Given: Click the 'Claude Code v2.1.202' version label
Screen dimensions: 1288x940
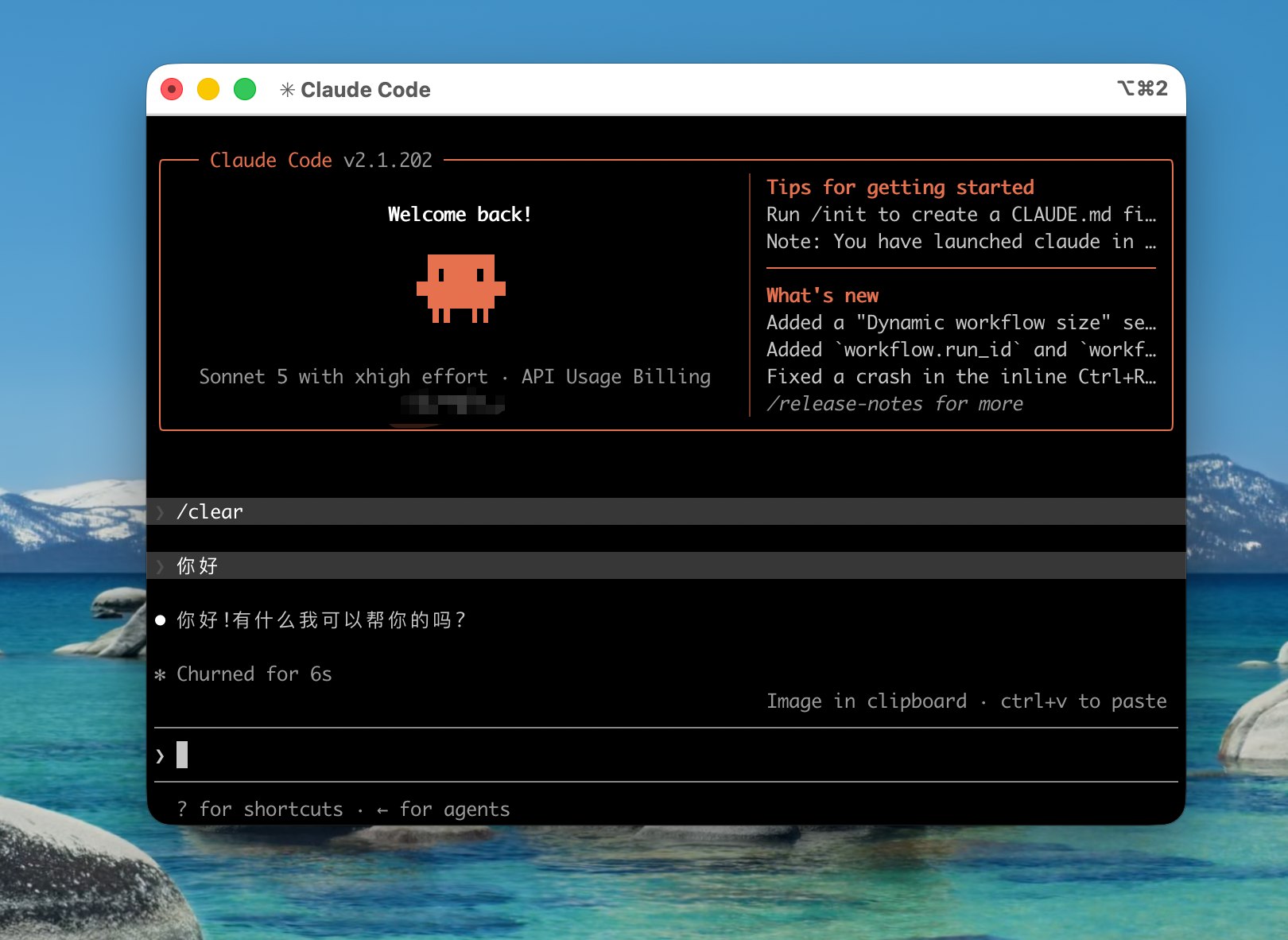Looking at the screenshot, I should click(321, 161).
